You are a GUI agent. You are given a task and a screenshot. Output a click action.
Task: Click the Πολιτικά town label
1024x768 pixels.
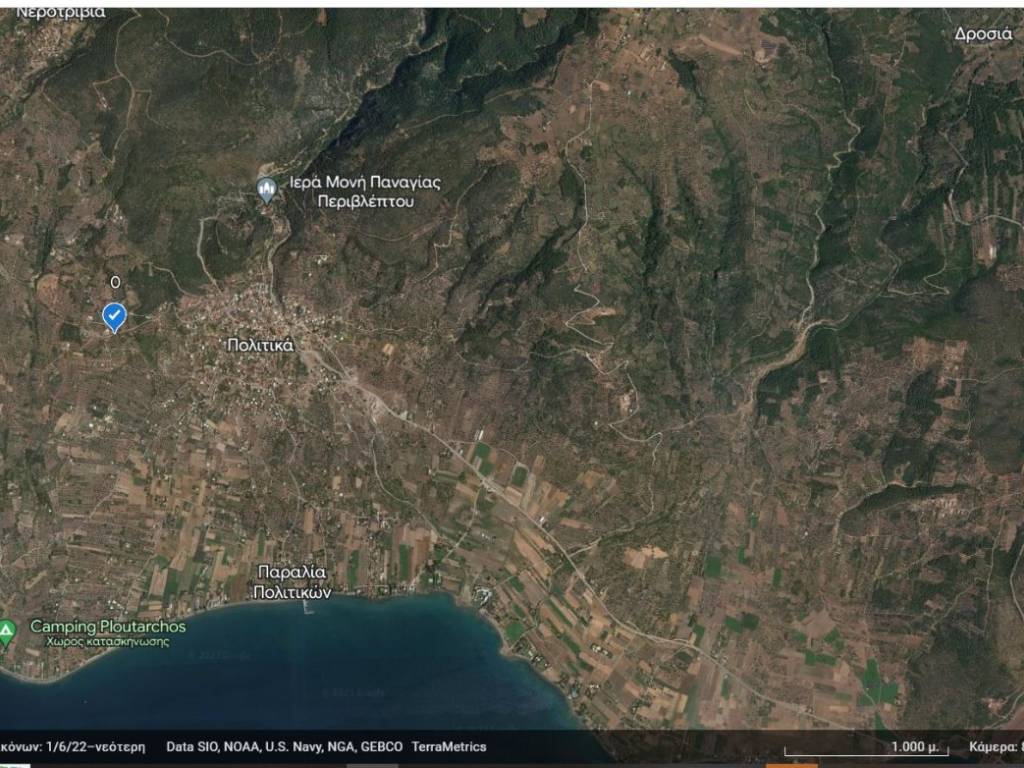260,345
